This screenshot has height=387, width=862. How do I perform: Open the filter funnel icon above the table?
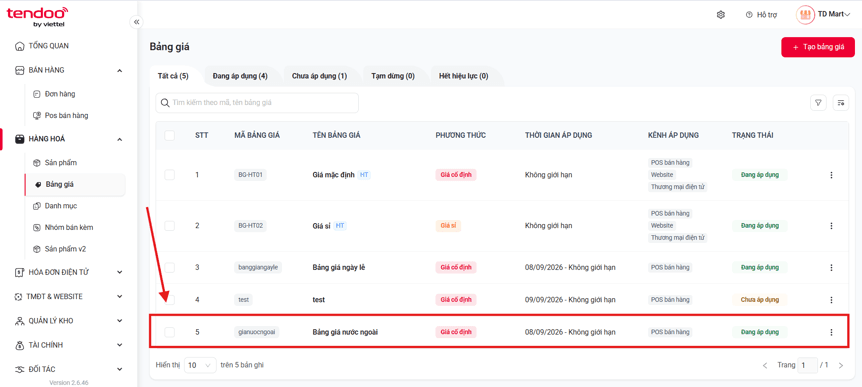(x=818, y=102)
